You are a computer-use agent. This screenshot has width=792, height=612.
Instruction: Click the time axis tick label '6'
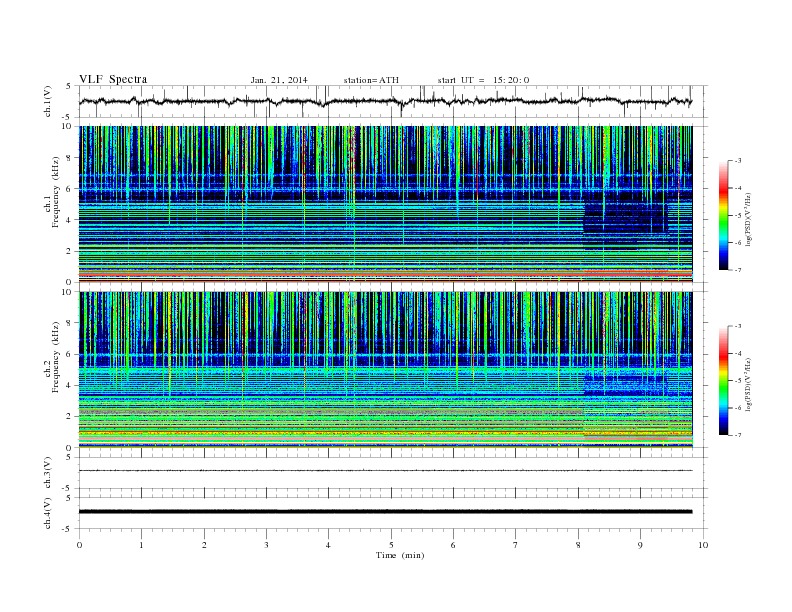[x=453, y=545]
